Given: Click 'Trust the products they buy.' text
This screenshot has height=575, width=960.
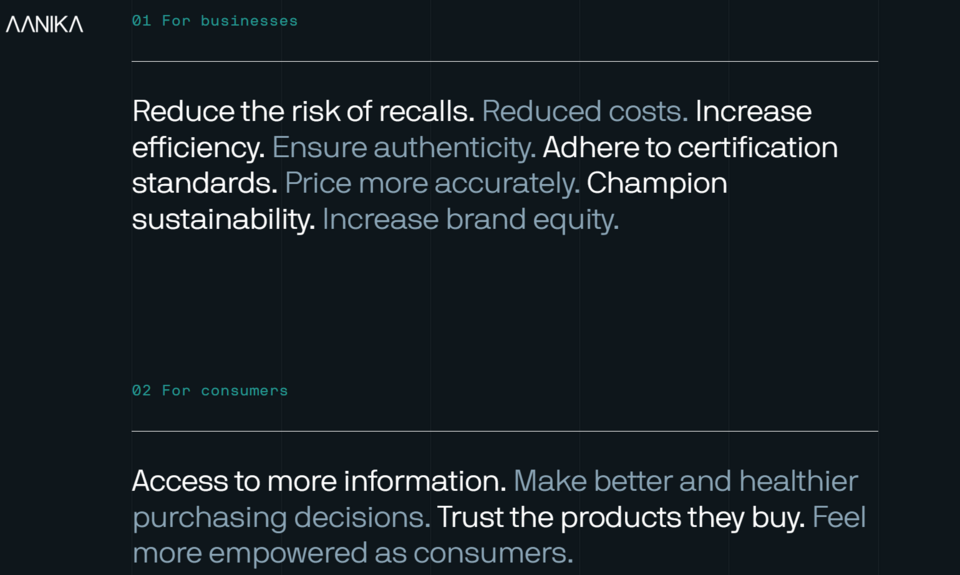Looking at the screenshot, I should coord(621,517).
